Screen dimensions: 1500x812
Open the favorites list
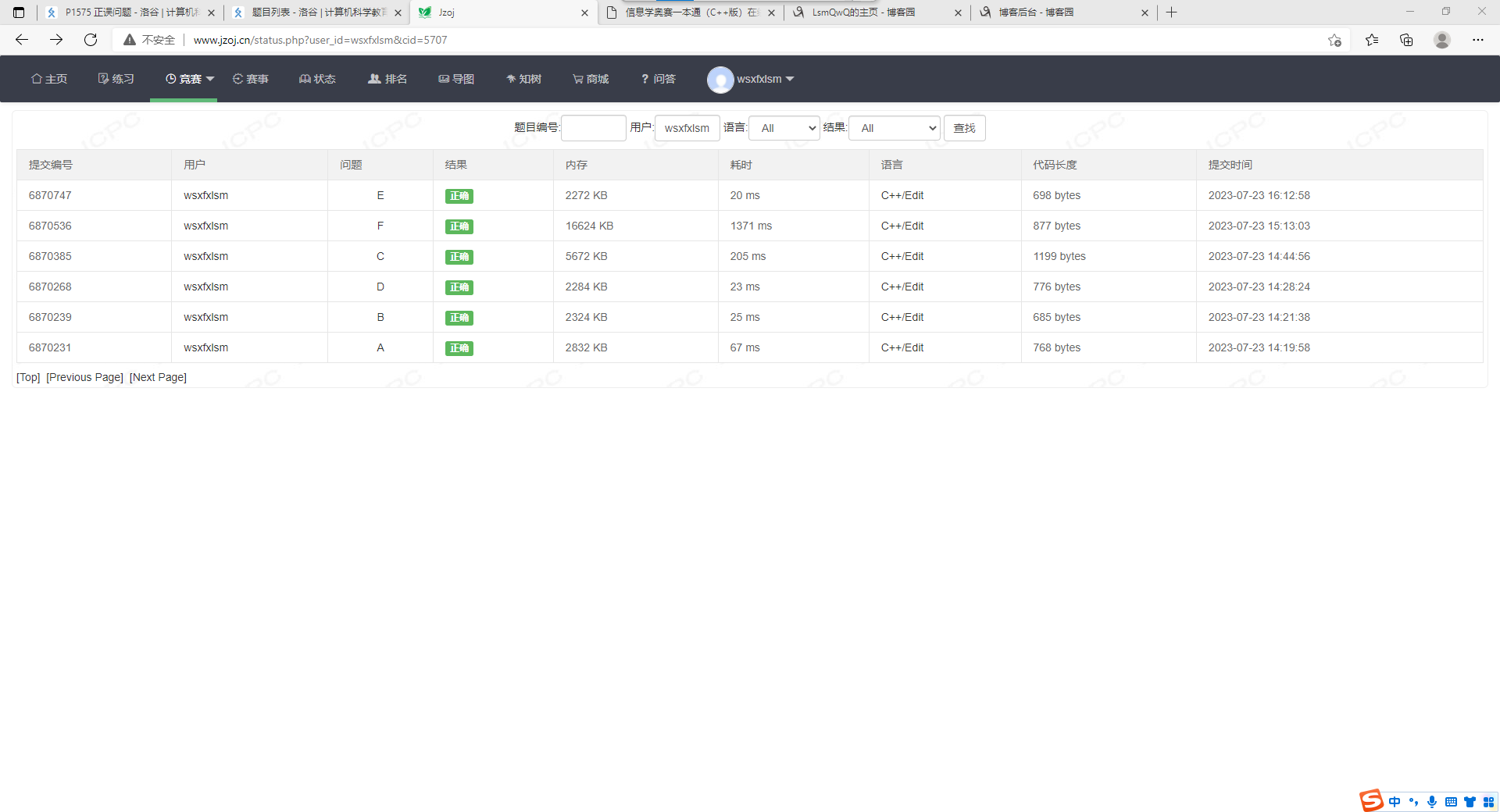(x=1372, y=40)
